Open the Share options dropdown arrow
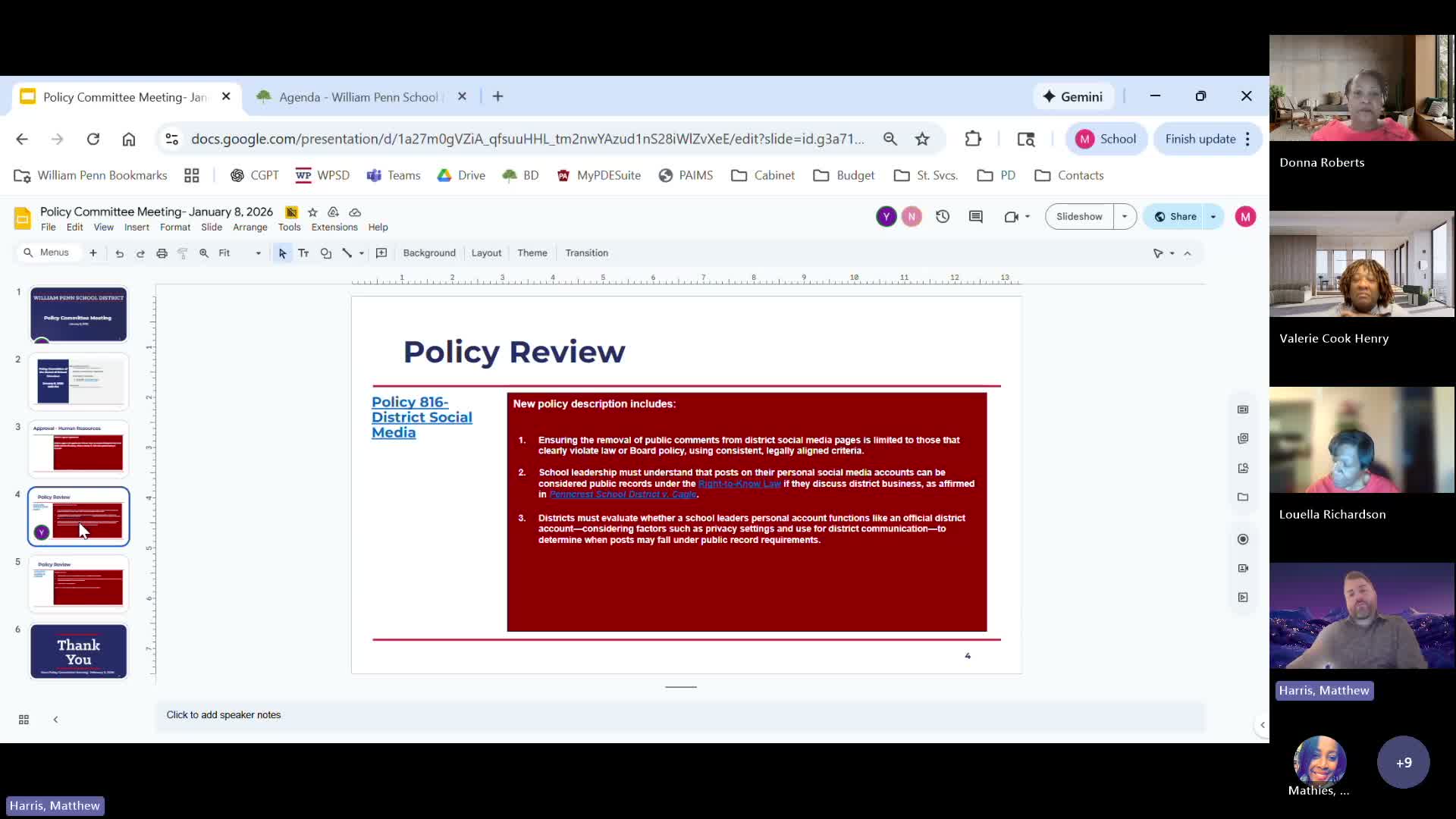 click(1213, 217)
